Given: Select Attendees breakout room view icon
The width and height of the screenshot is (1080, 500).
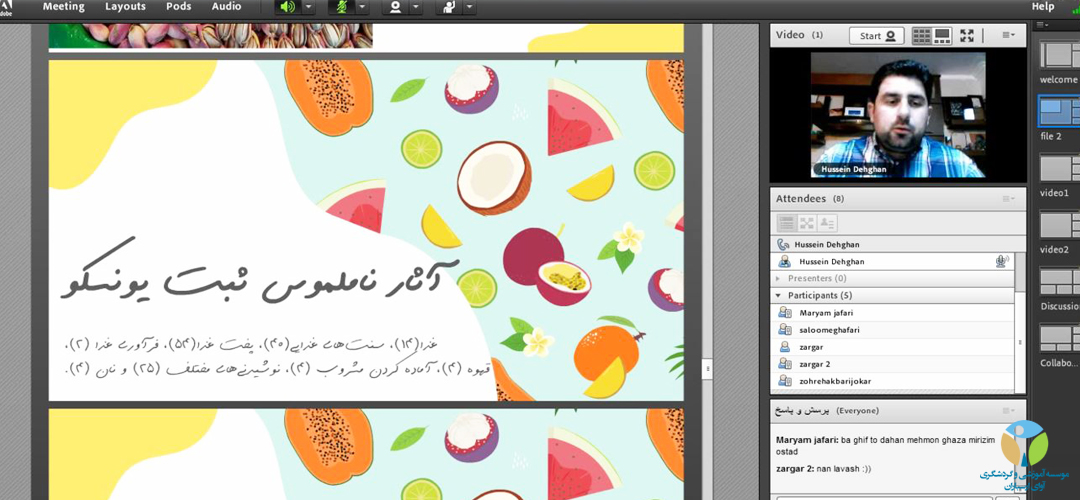Looking at the screenshot, I should pyautogui.click(x=807, y=223).
